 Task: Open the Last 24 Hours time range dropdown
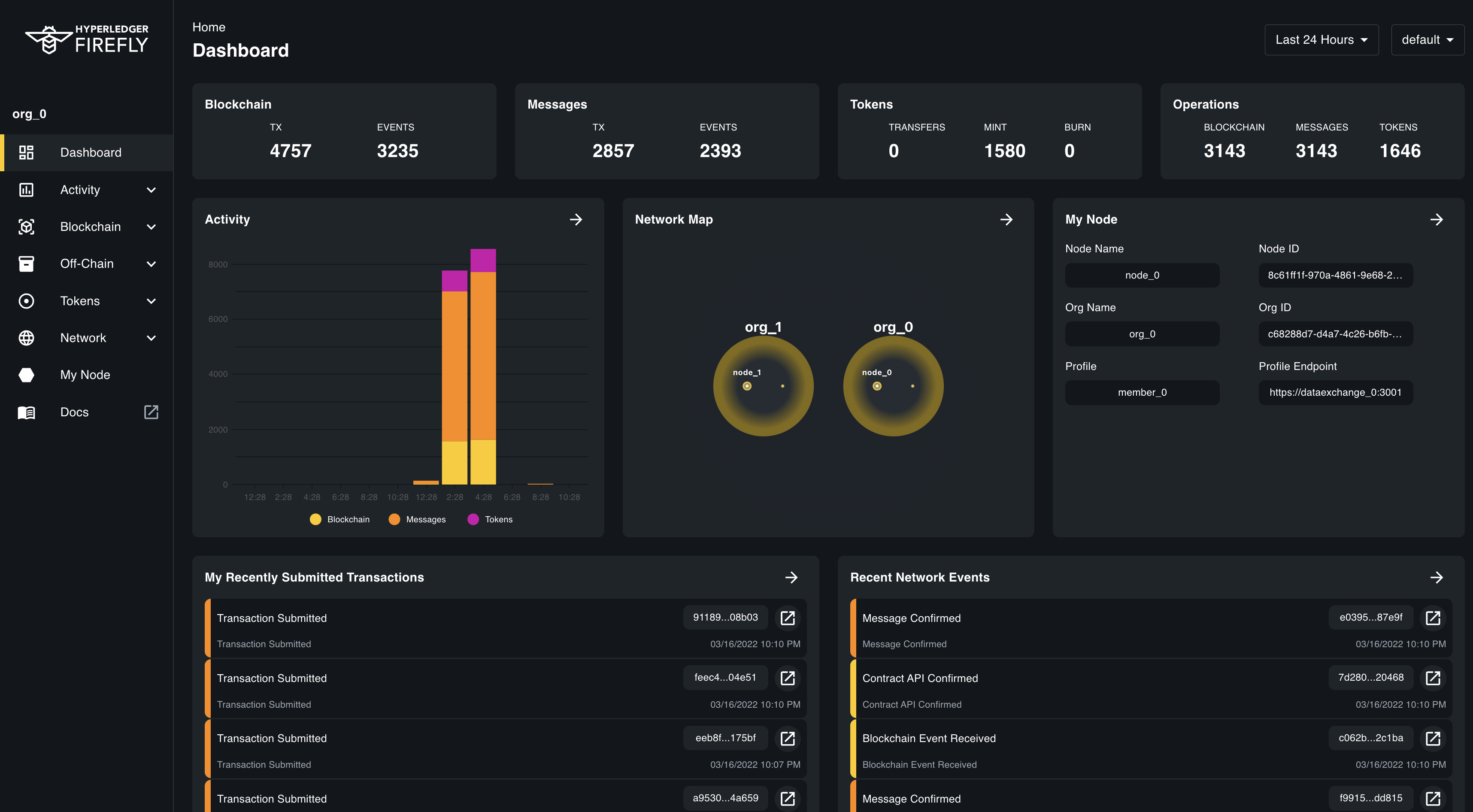(x=1321, y=39)
